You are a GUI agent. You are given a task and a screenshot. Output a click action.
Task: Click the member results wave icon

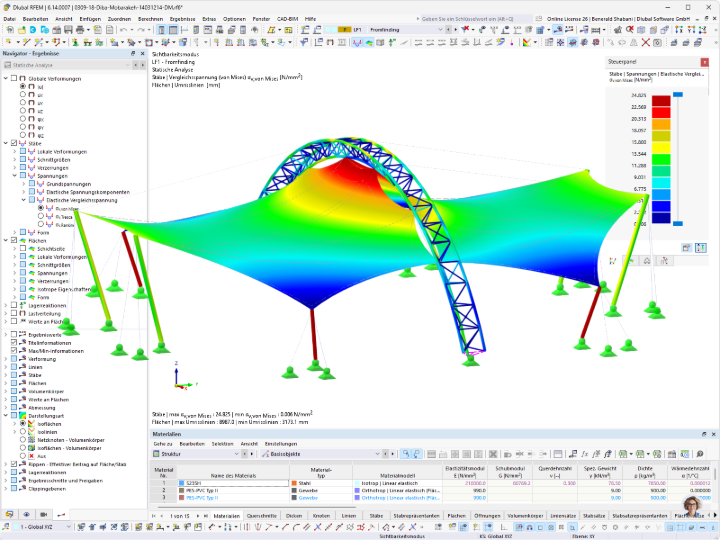(357, 42)
